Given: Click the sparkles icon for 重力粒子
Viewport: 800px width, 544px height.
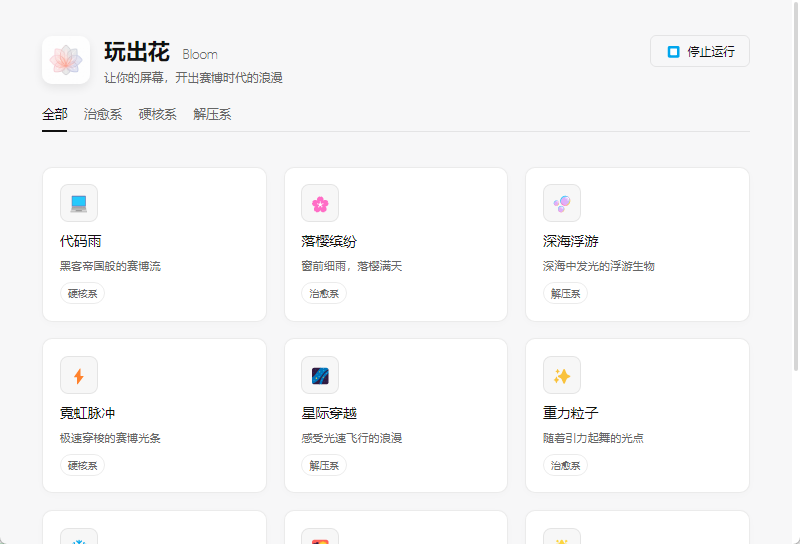Looking at the screenshot, I should coord(562,375).
